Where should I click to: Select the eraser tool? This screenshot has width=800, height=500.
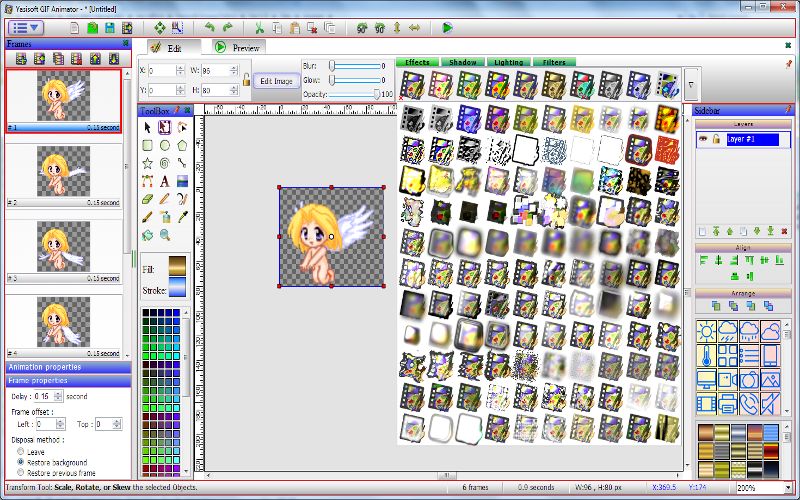click(x=147, y=199)
